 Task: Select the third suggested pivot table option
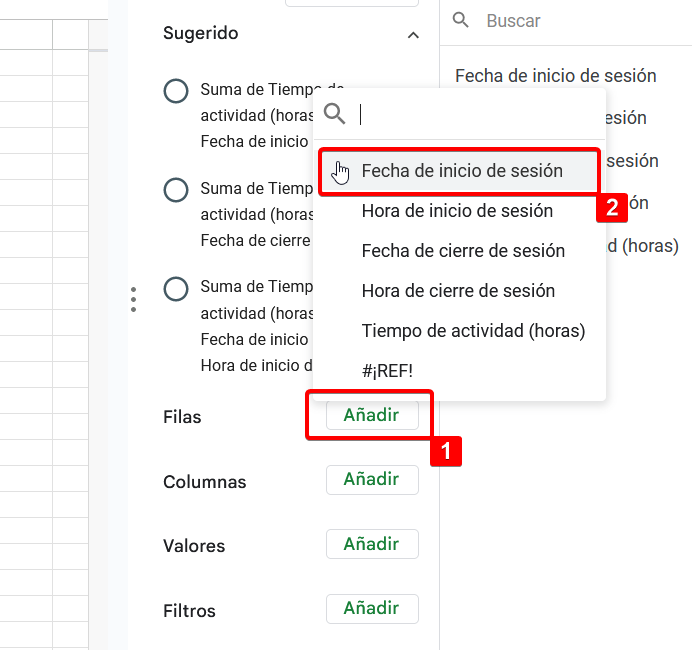(x=175, y=289)
